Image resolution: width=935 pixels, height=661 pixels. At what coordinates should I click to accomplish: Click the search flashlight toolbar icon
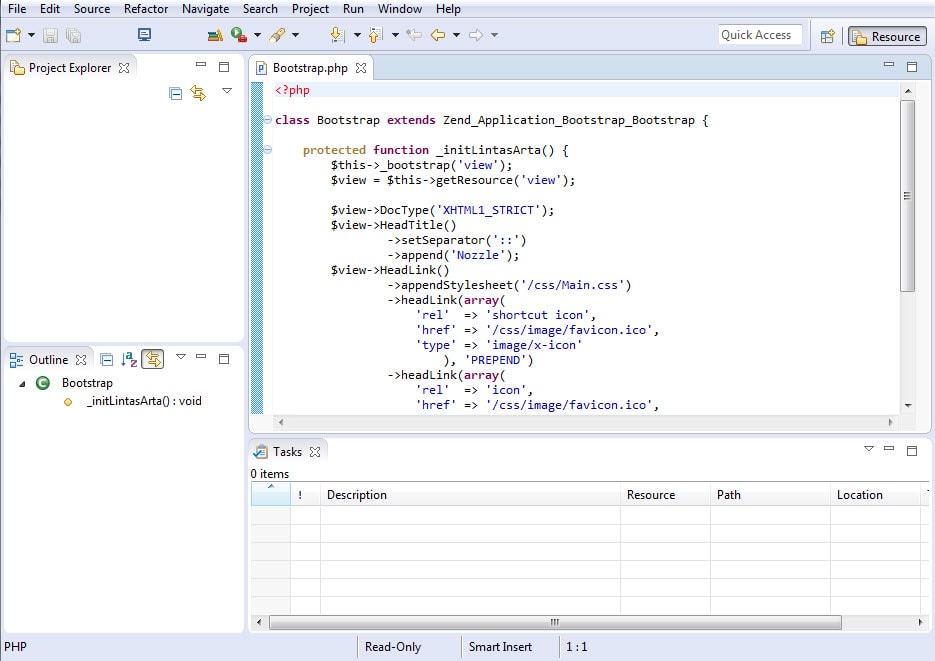(277, 35)
